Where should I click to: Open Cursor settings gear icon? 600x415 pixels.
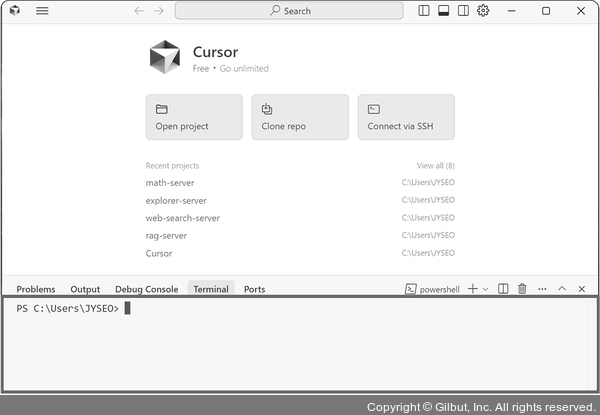tap(483, 11)
